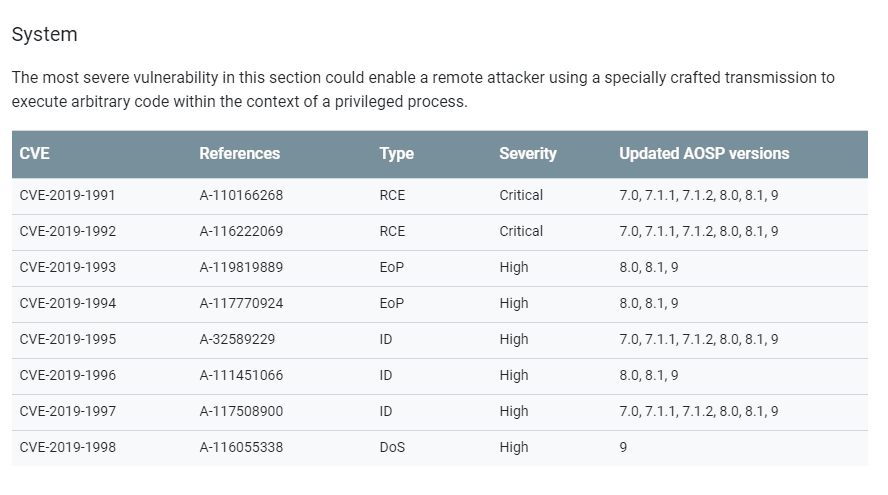Open reference A-32589229
The height and width of the screenshot is (495, 888).
pyautogui.click(x=237, y=339)
